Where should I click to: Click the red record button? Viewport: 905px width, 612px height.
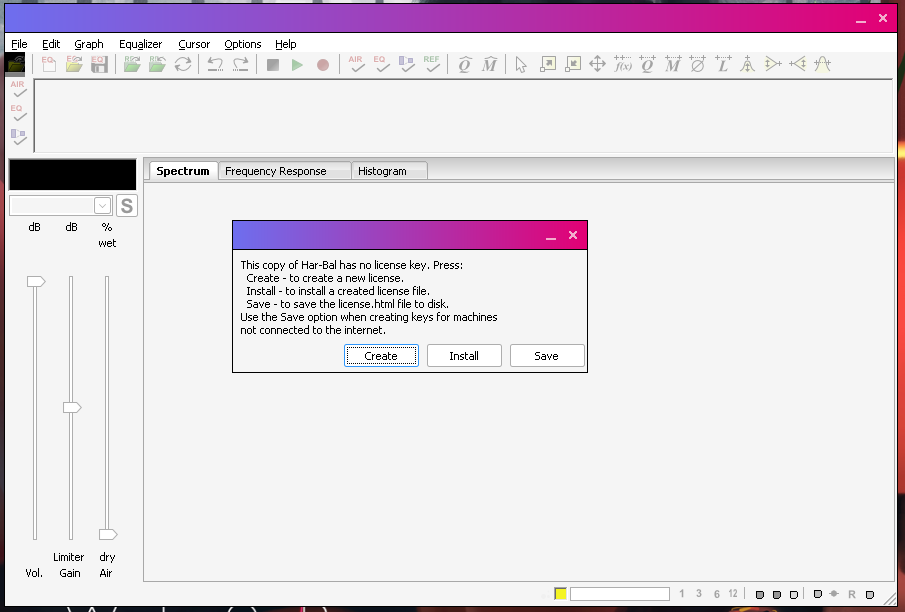tap(323, 65)
